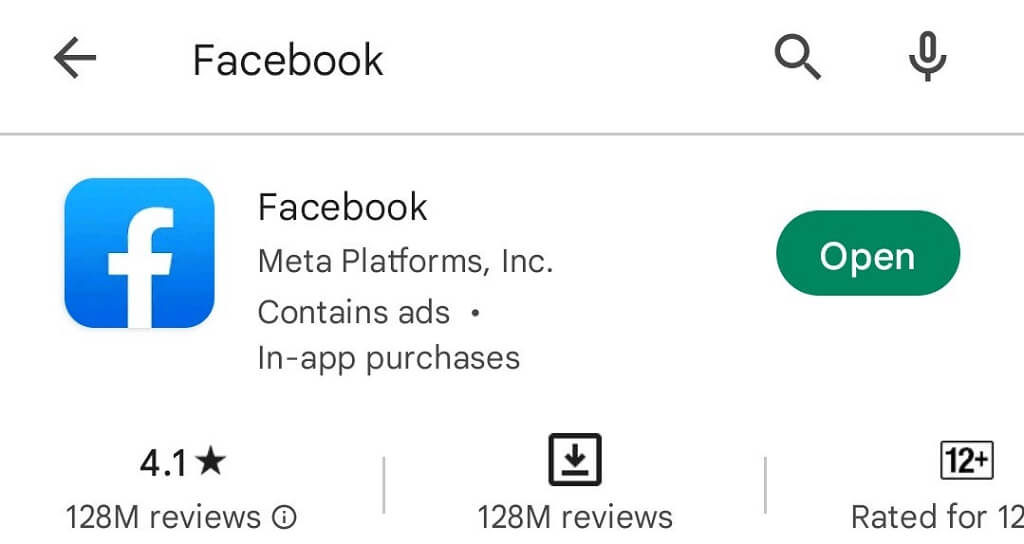The width and height of the screenshot is (1024, 544).
Task: Tap the info icon beside reviews
Action: click(x=285, y=517)
